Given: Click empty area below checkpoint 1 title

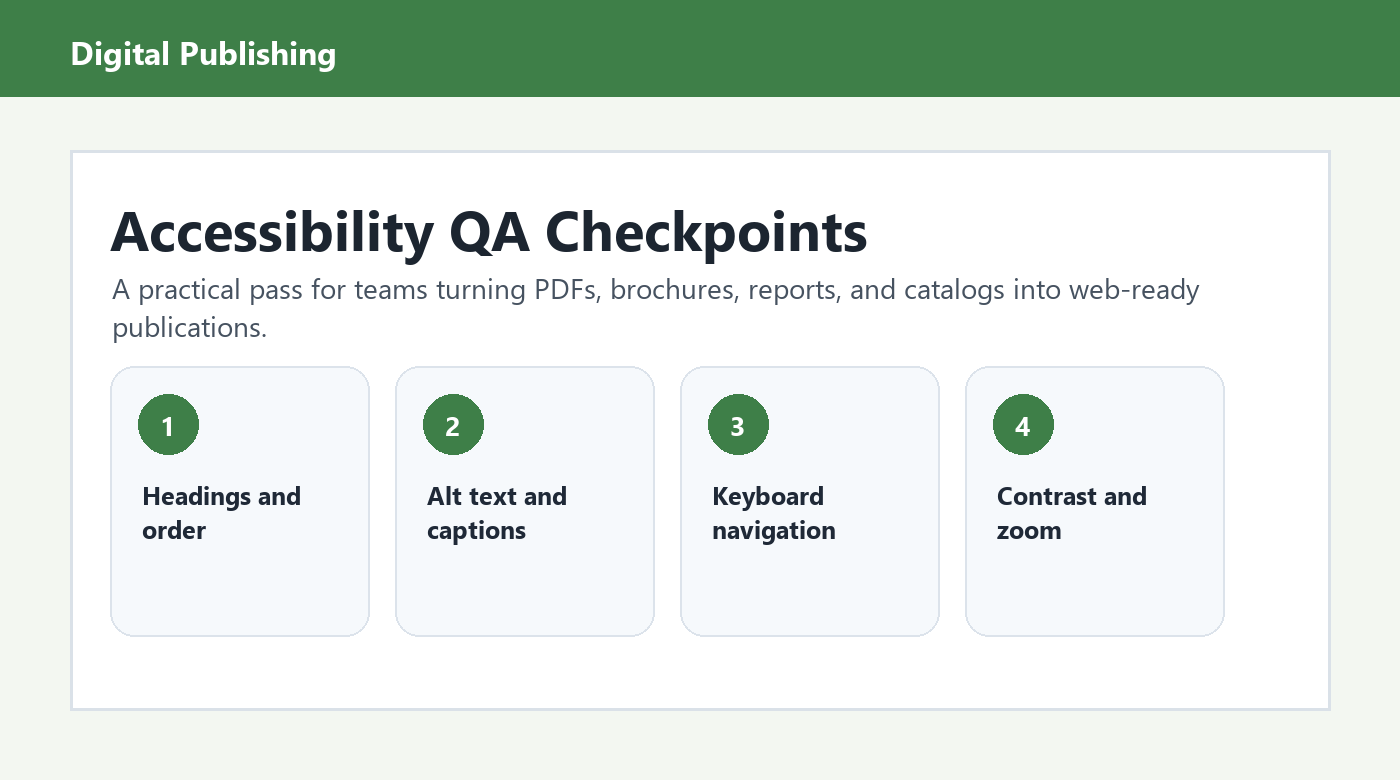Looking at the screenshot, I should coord(240,590).
